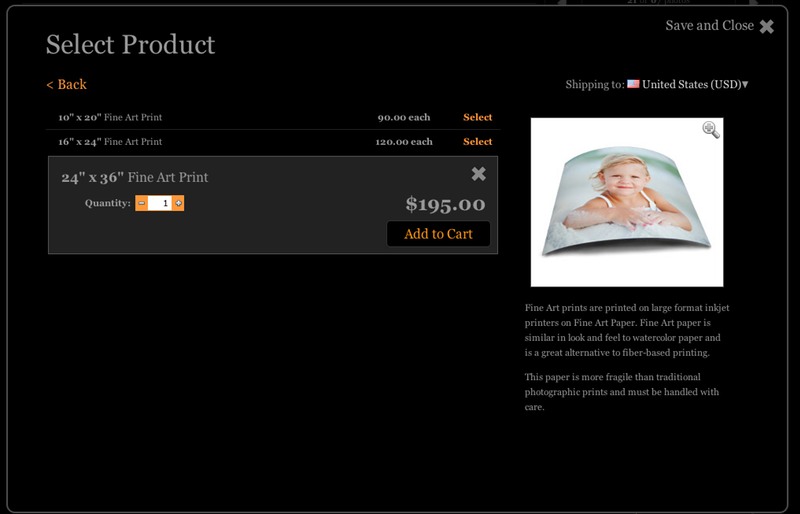
Task: Click the Save and Close X icon
Action: (766, 27)
